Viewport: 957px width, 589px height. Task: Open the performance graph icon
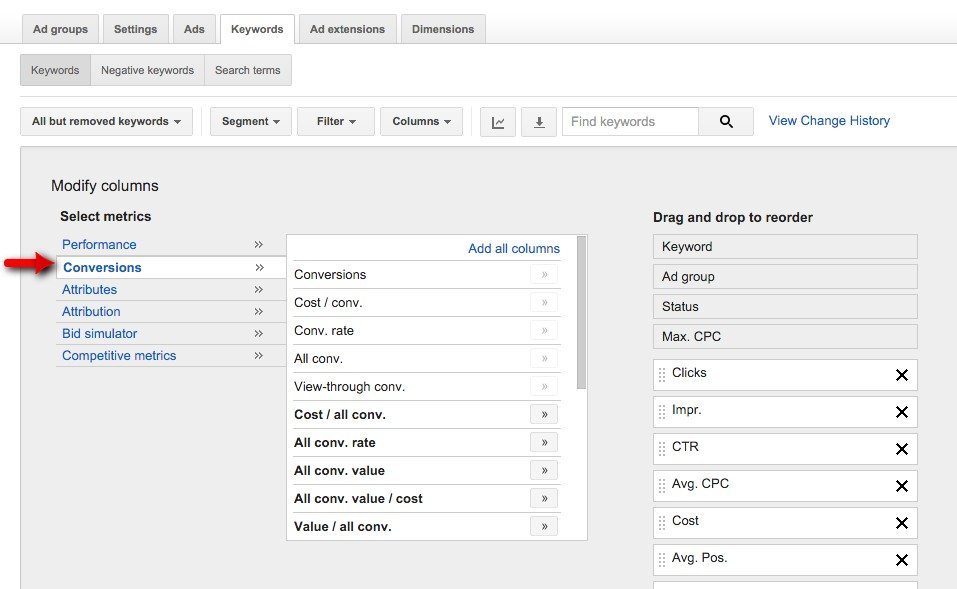coord(497,120)
